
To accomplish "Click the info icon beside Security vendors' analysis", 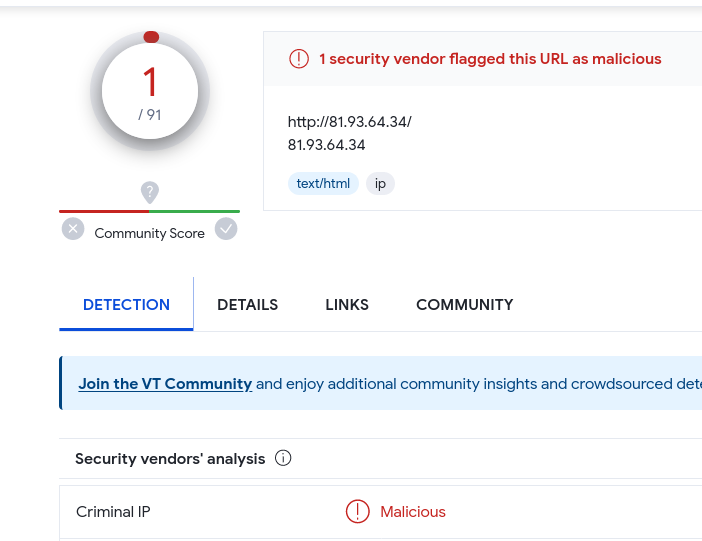I will (x=283, y=458).
